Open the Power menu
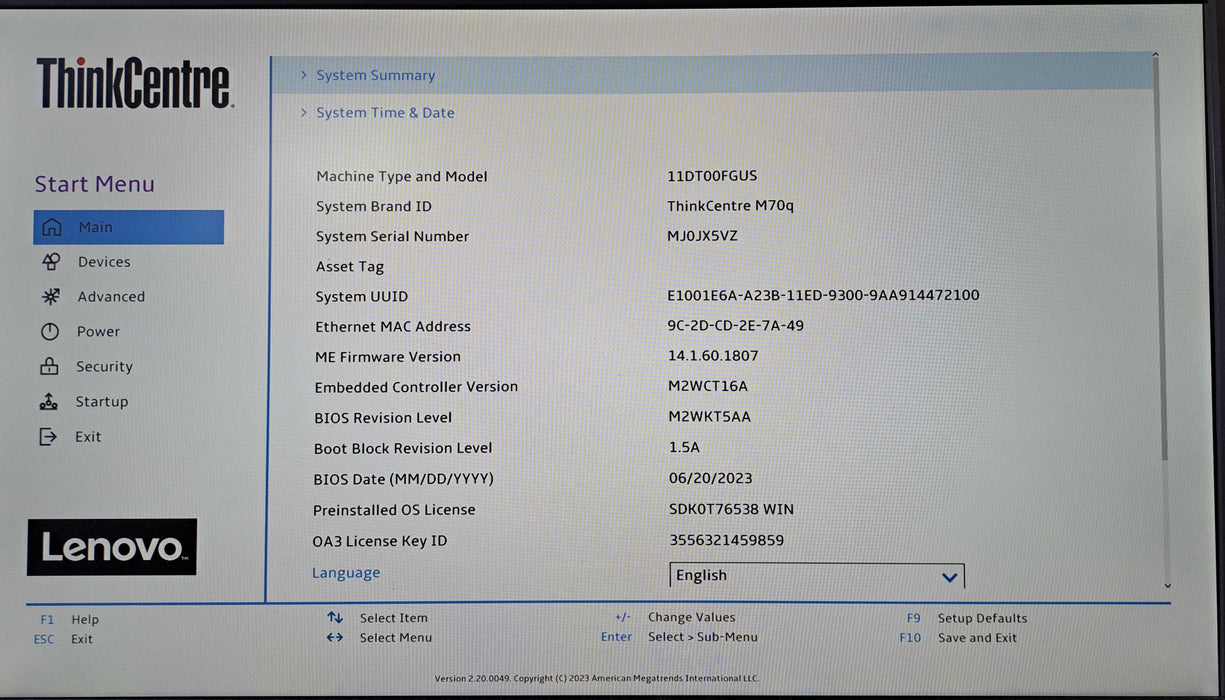 tap(98, 332)
